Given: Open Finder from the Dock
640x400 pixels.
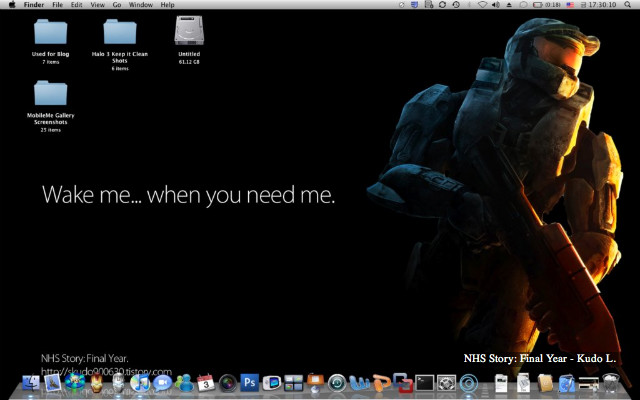Looking at the screenshot, I should pos(31,383).
